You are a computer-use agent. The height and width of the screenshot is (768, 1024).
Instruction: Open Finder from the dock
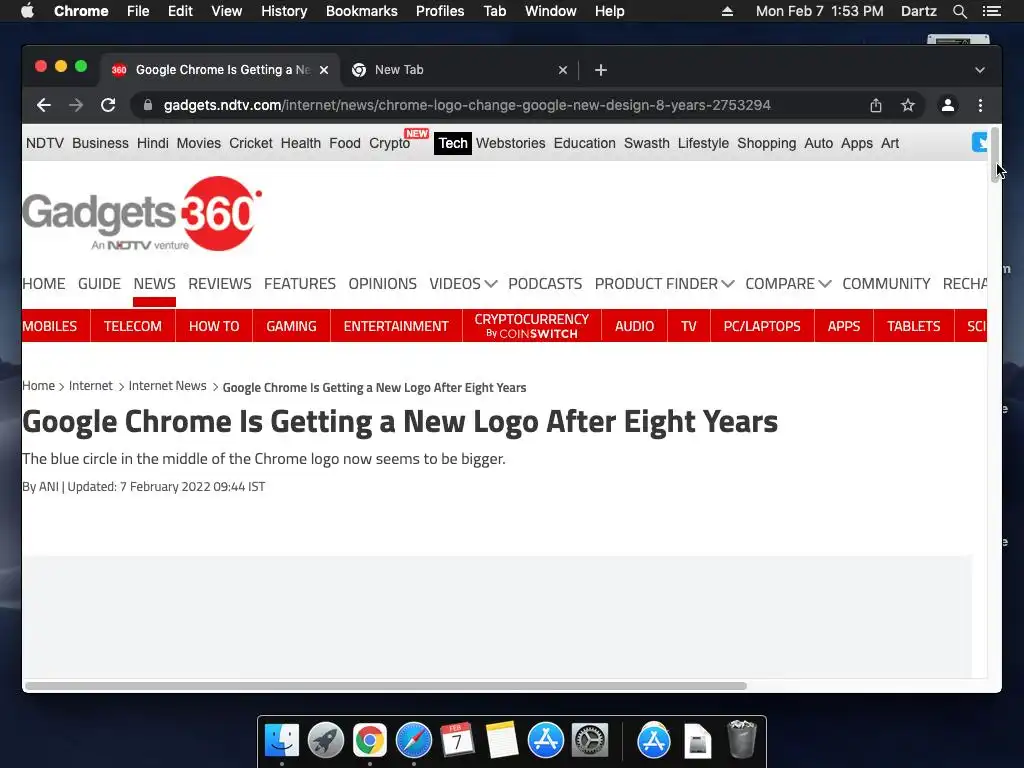[281, 741]
